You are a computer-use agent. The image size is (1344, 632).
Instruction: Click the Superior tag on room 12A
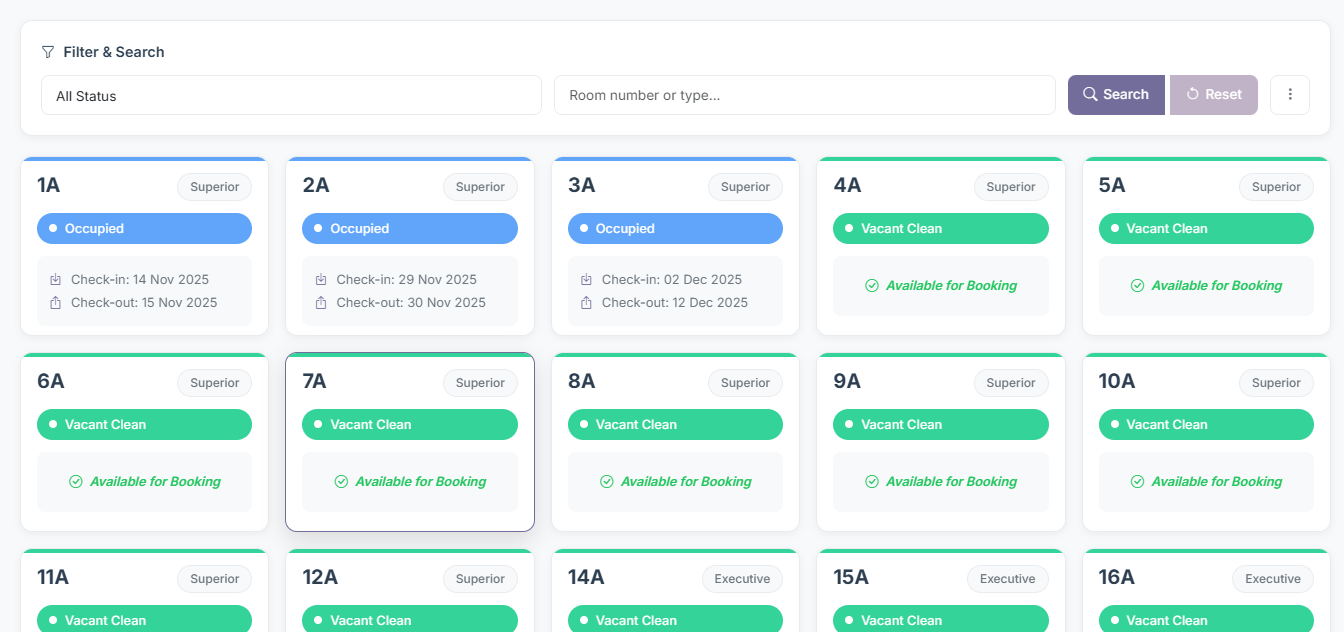pyautogui.click(x=480, y=579)
